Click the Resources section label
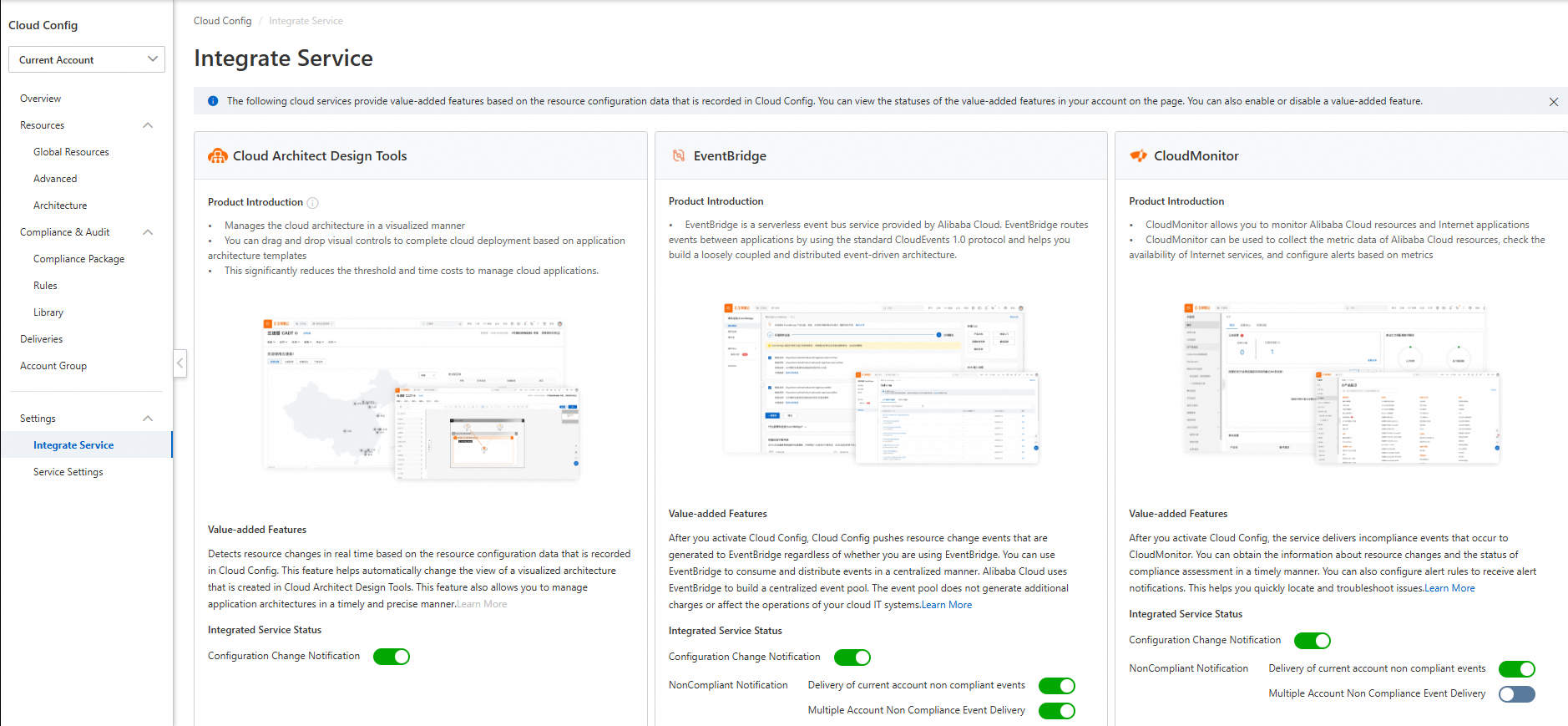This screenshot has height=726, width=1568. click(43, 125)
